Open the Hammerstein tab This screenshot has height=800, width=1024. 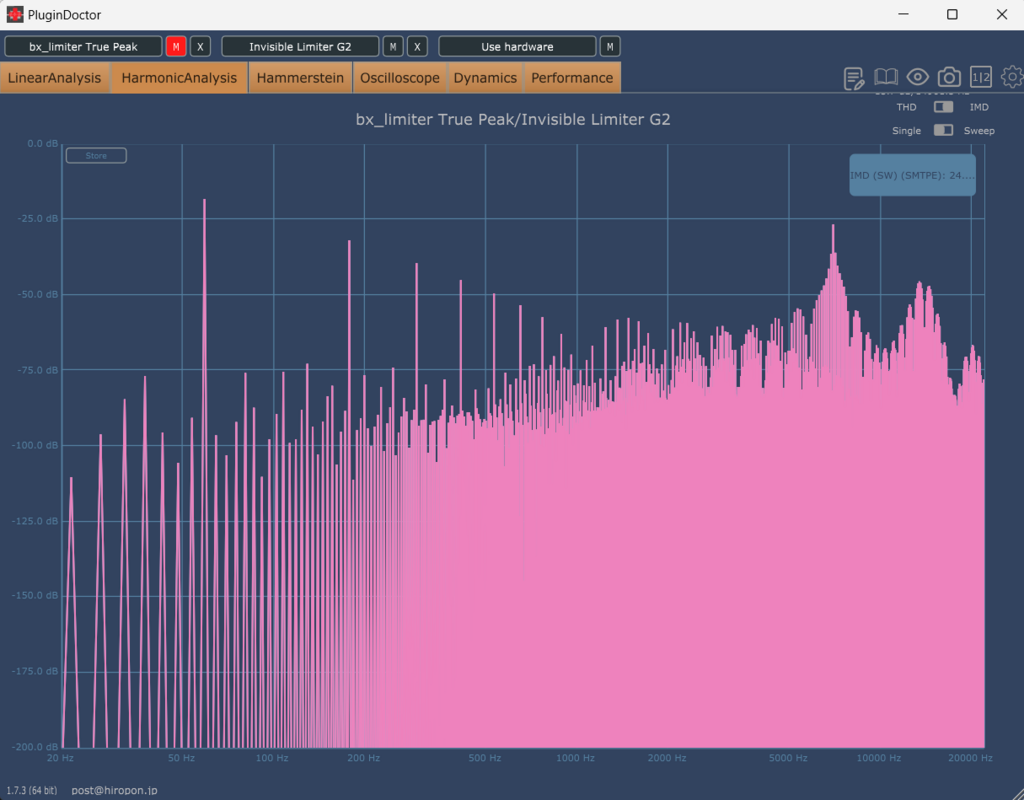(x=300, y=78)
